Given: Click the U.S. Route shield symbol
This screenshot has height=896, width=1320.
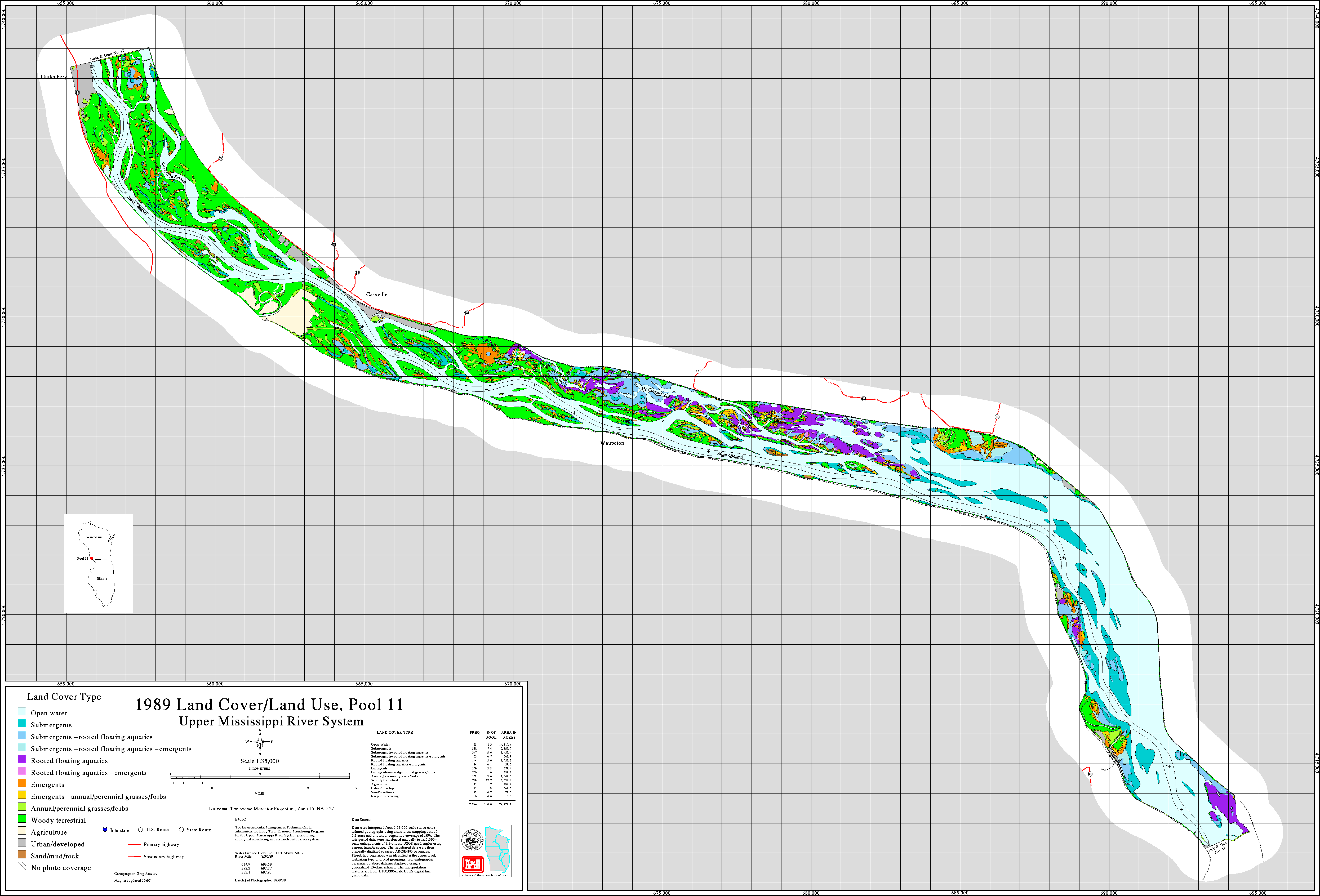Looking at the screenshot, I should tap(140, 830).
